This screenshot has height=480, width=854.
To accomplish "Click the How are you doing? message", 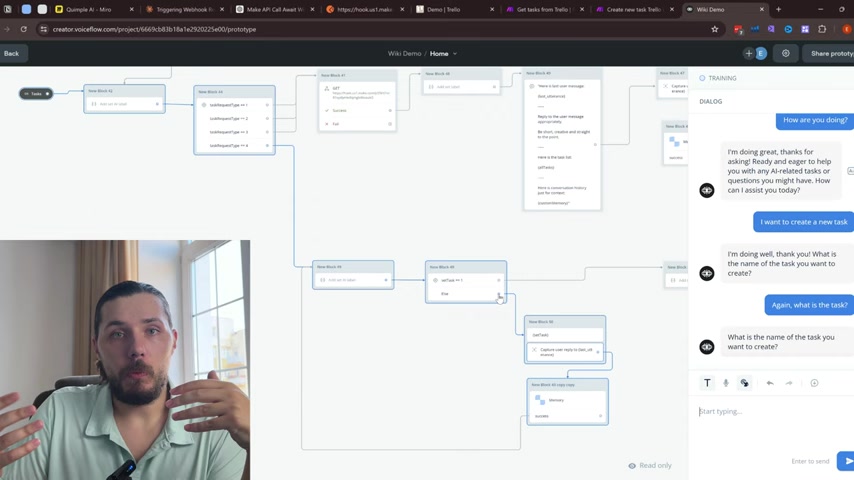I will click(815, 120).
